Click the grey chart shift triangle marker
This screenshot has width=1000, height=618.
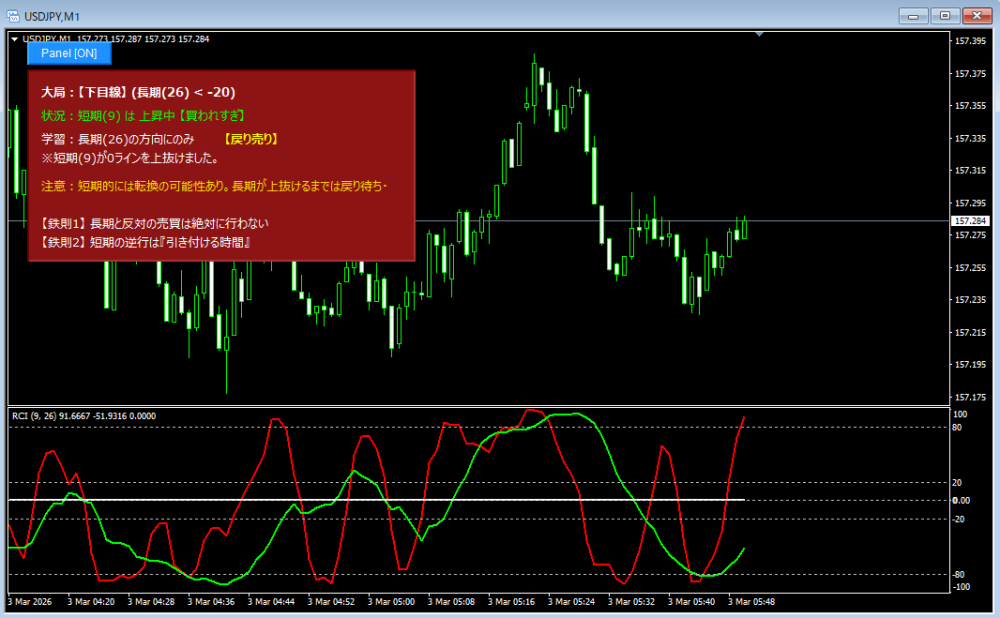759,35
